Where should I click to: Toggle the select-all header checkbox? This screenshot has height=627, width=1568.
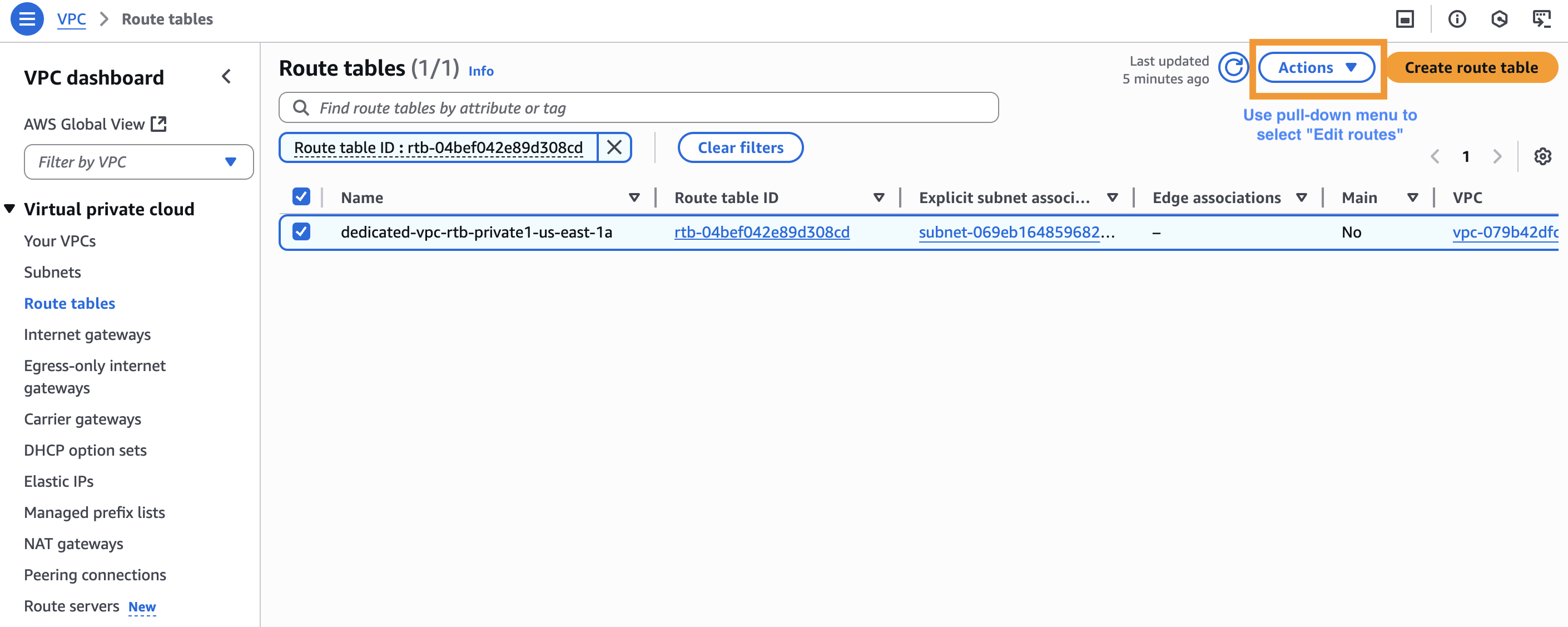301,197
